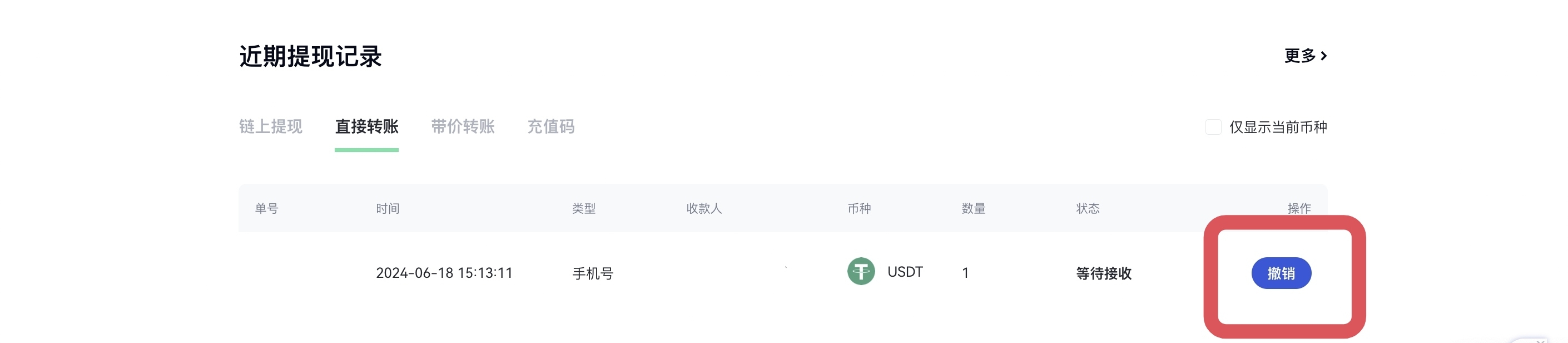
Task: Click the 币种 column header
Action: tap(859, 208)
